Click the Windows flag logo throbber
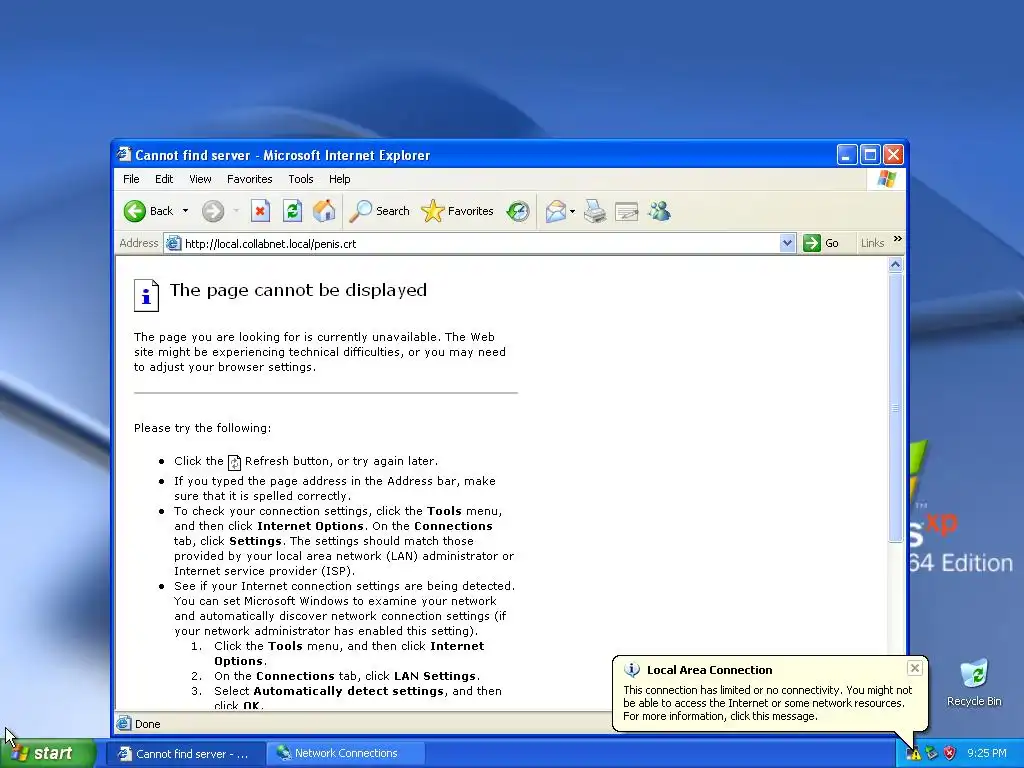This screenshot has height=768, width=1024. coord(886,179)
